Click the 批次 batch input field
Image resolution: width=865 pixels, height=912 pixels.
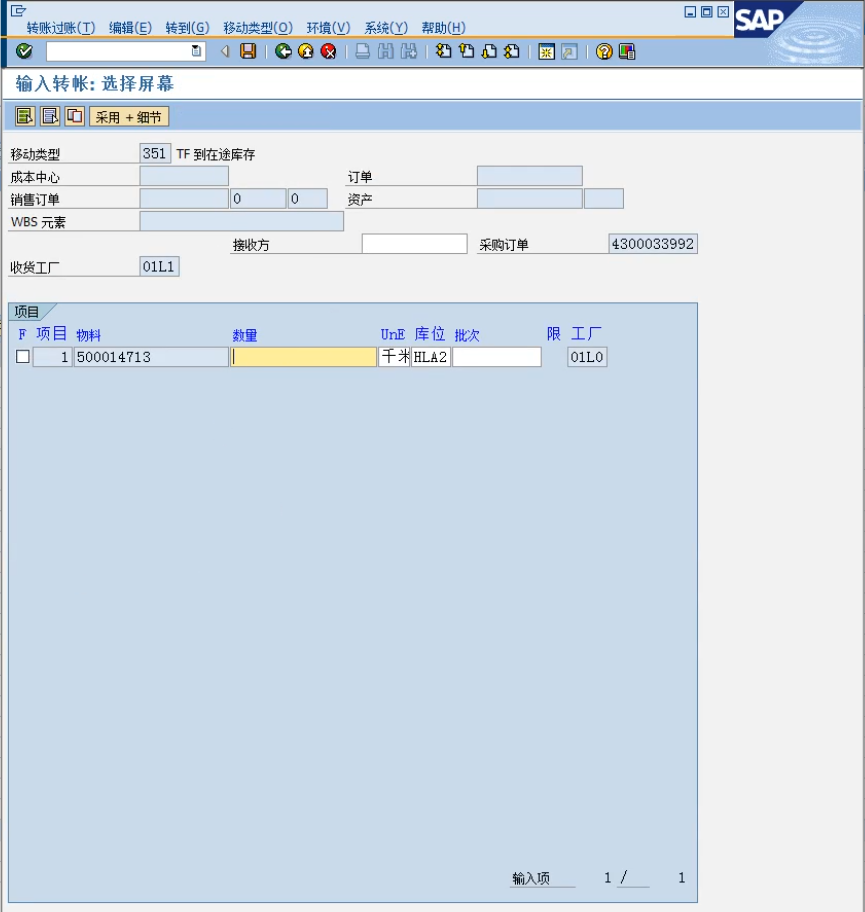496,357
